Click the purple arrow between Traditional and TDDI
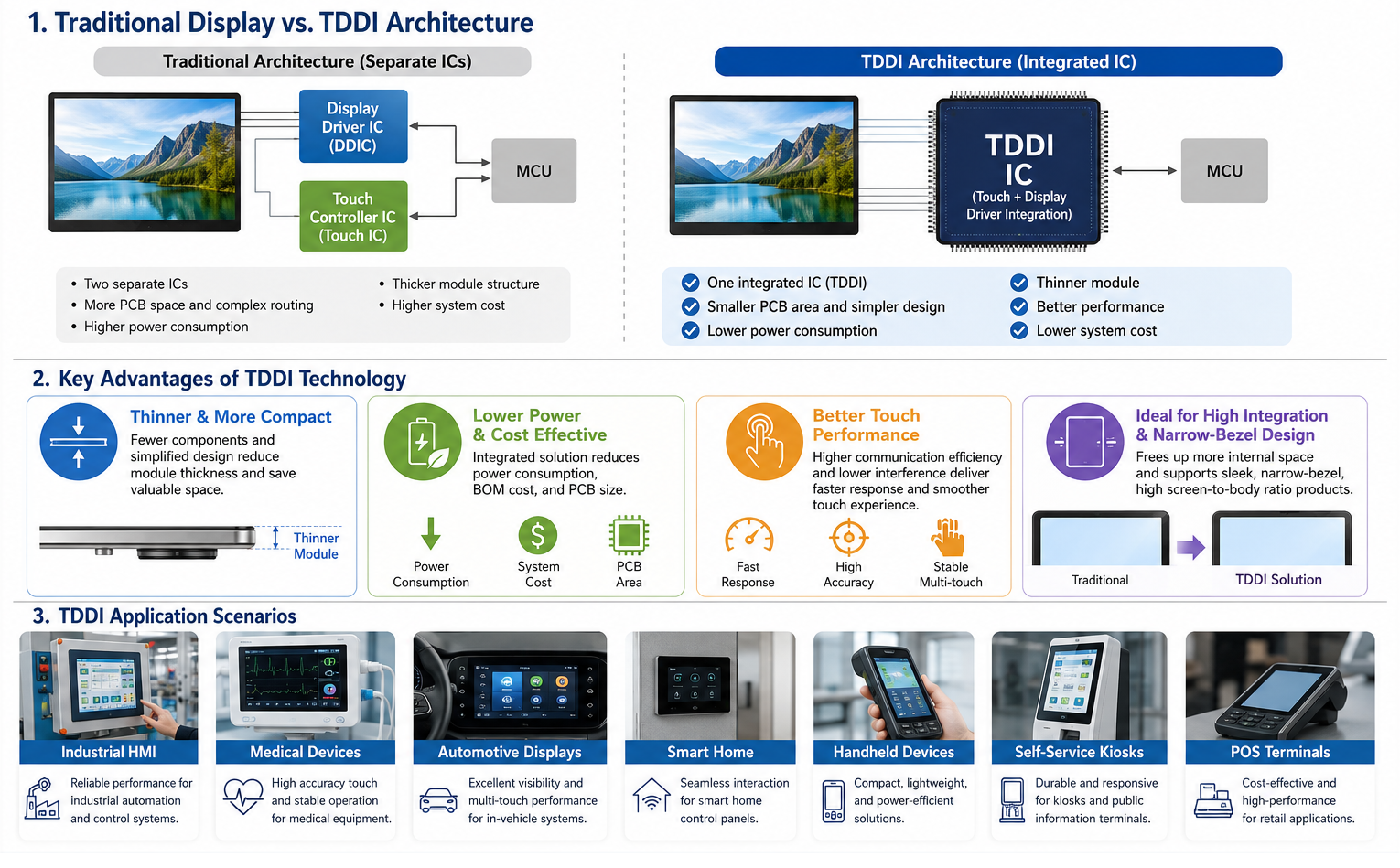This screenshot has width=1400, height=868. 1190,548
